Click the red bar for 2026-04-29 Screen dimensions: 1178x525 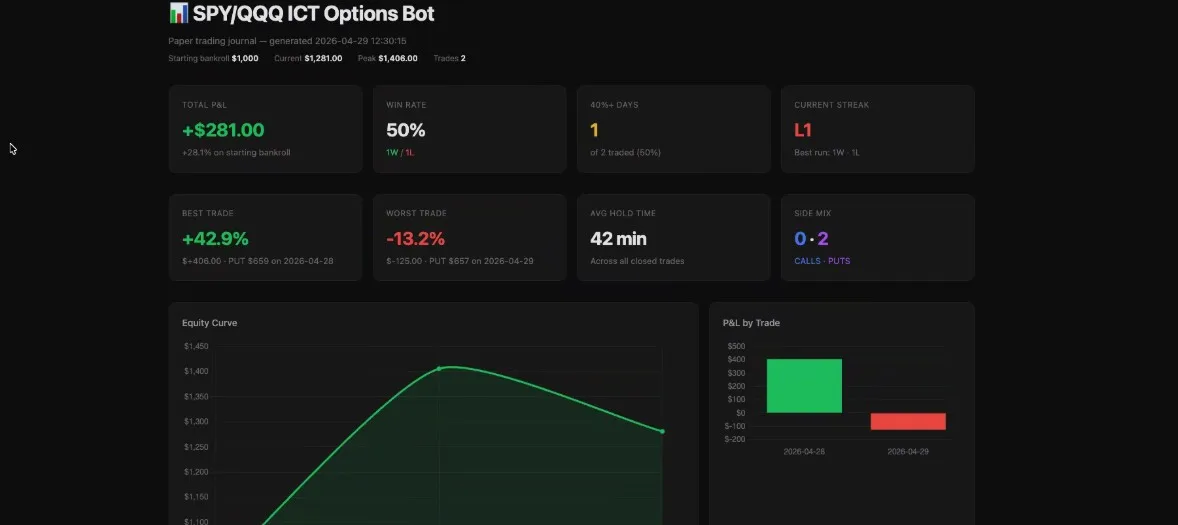(908, 421)
